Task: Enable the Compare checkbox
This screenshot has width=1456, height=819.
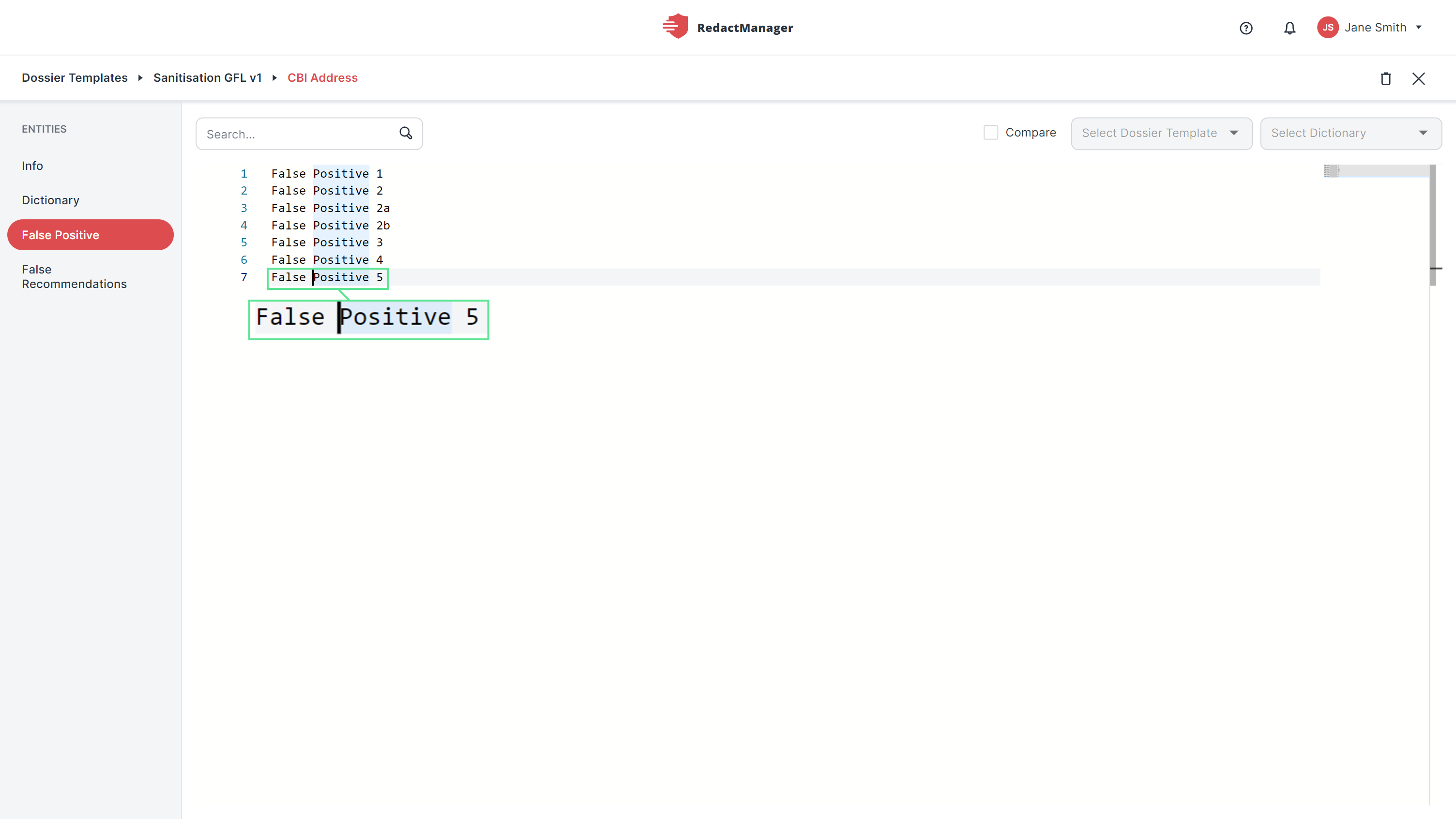Action: (991, 132)
